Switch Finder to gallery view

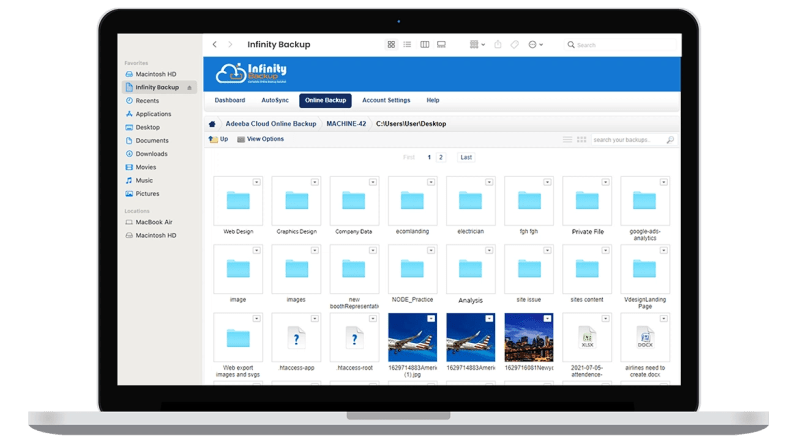point(441,44)
